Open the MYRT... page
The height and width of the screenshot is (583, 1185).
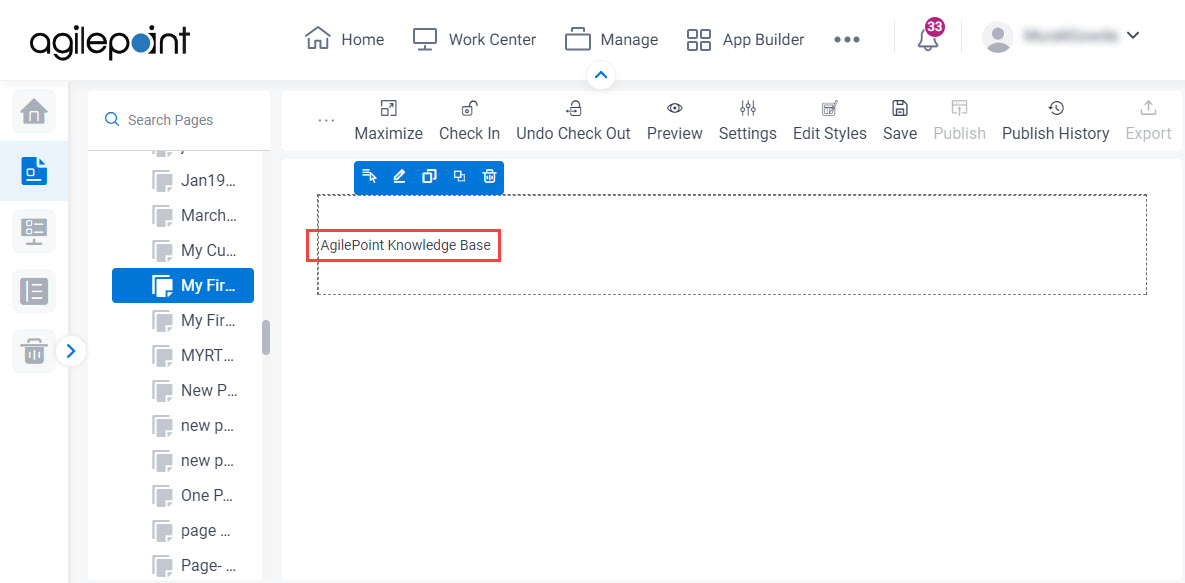[195, 355]
